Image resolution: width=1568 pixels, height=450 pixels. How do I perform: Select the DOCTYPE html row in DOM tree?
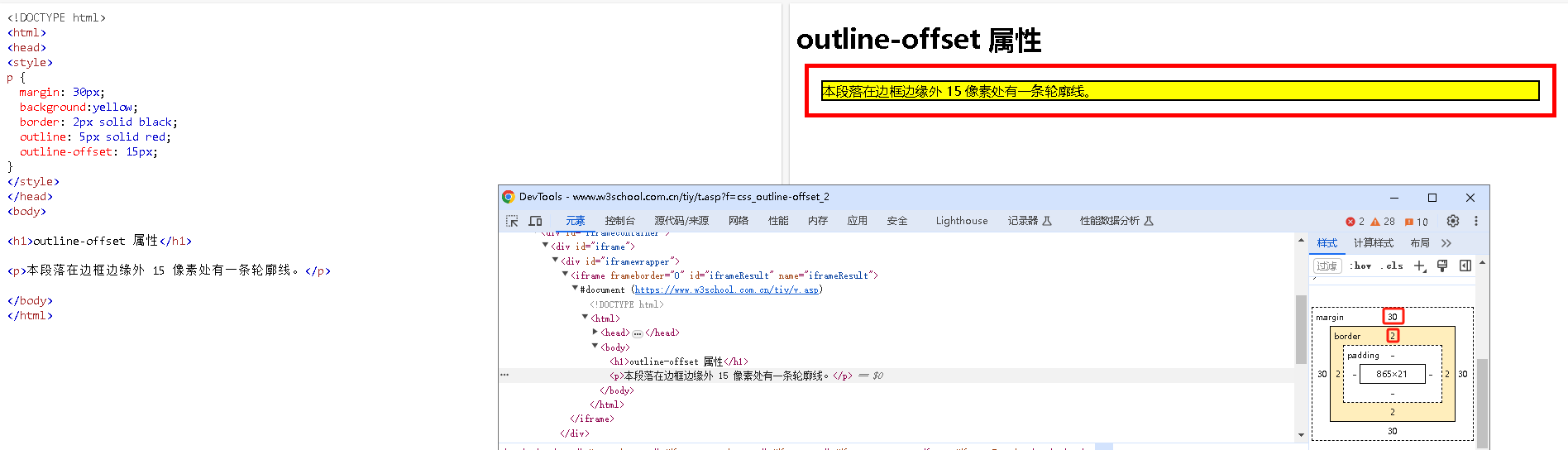pyautogui.click(x=627, y=304)
